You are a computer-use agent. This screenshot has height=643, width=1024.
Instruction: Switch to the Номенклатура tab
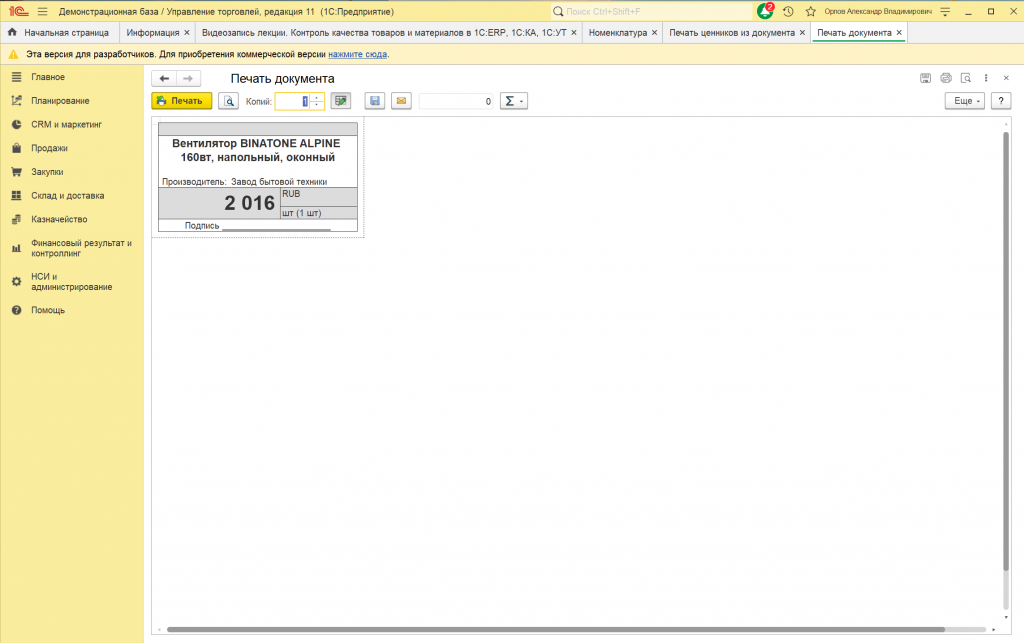[x=618, y=33]
